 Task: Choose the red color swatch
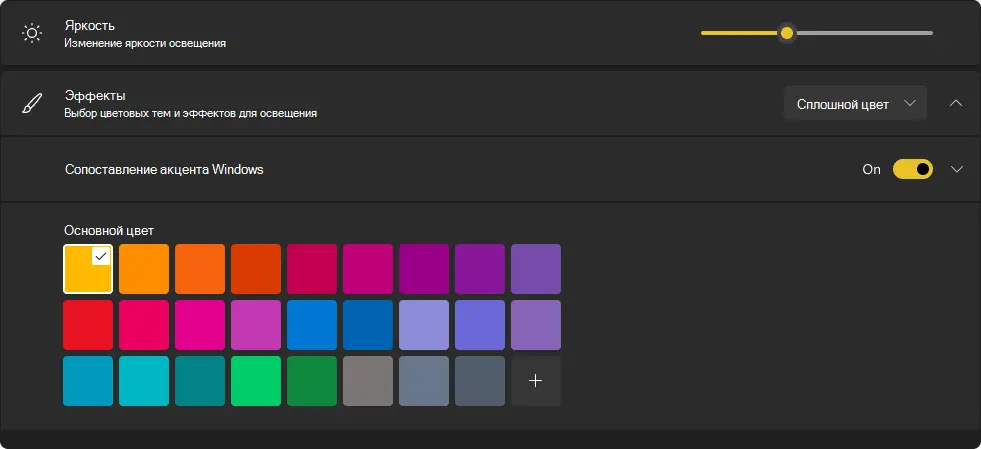[88, 325]
